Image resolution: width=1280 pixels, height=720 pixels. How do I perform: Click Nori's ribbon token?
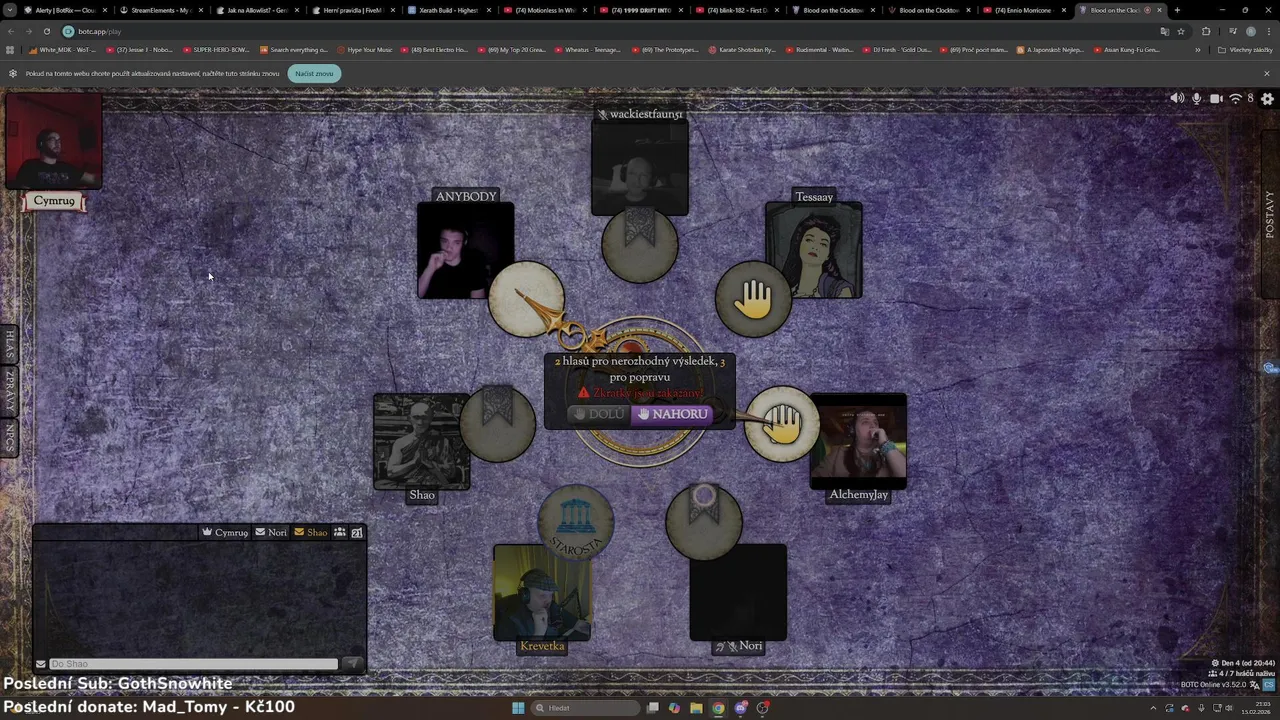(704, 522)
